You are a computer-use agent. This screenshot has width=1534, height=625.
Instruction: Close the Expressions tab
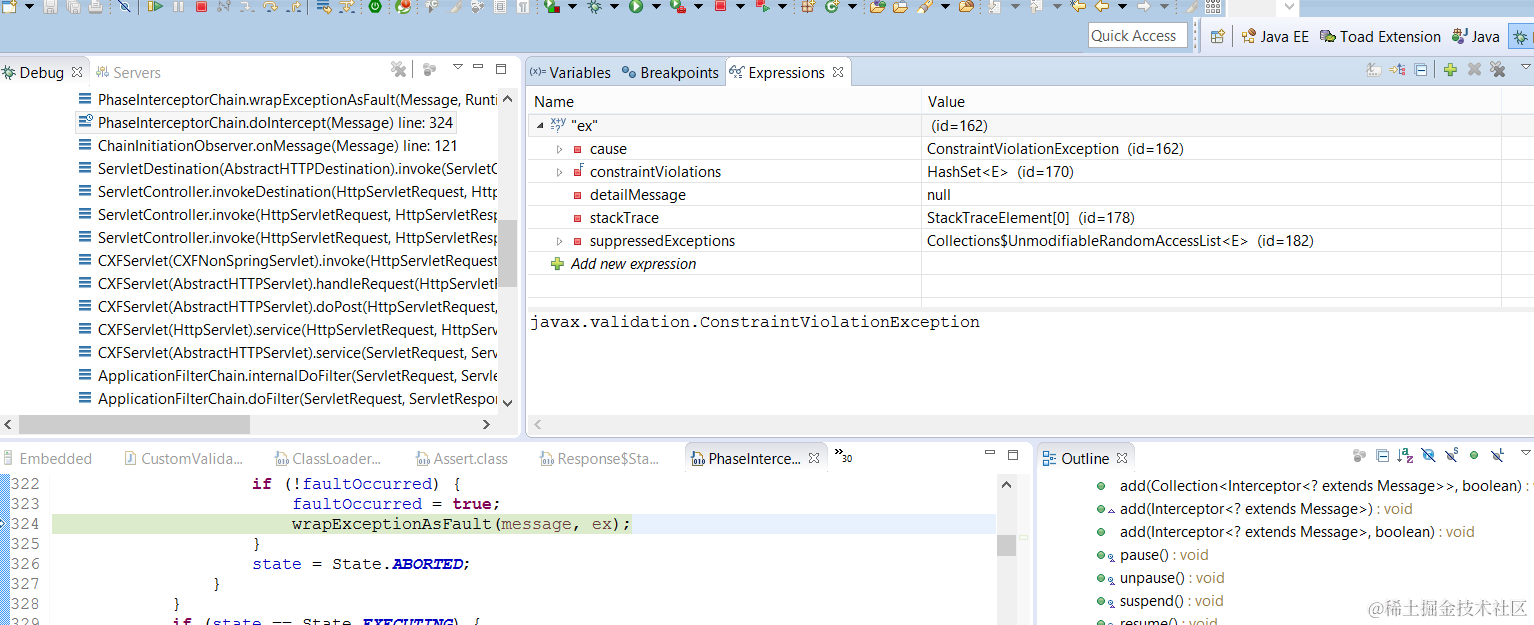pyautogui.click(x=838, y=72)
